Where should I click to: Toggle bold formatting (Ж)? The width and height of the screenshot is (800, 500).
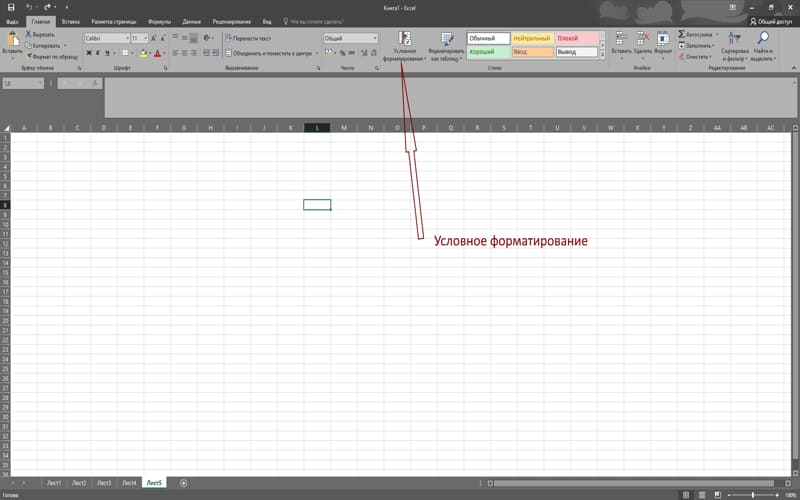pyautogui.click(x=89, y=53)
